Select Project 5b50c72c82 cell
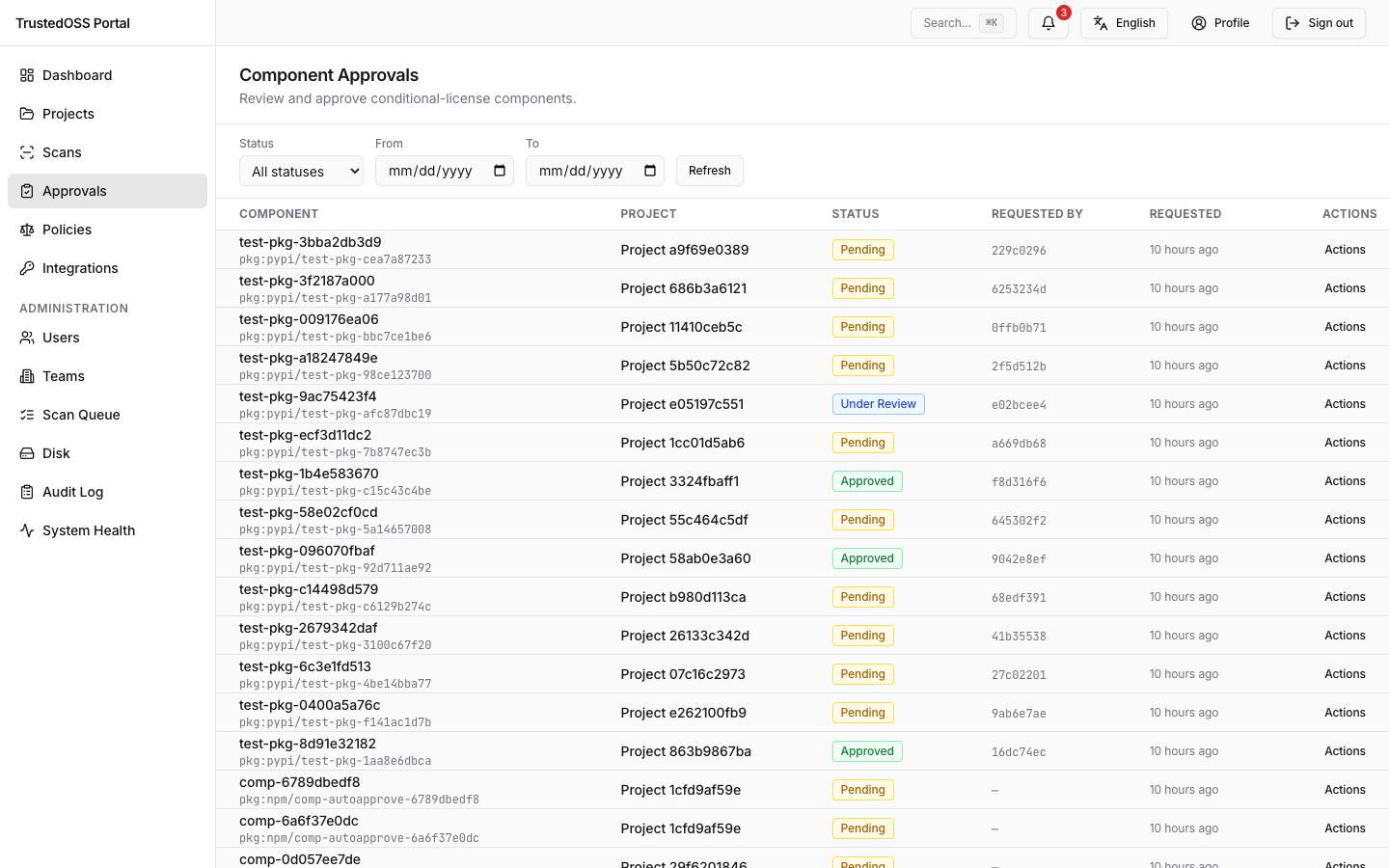Image resolution: width=1389 pixels, height=868 pixels. point(685,366)
